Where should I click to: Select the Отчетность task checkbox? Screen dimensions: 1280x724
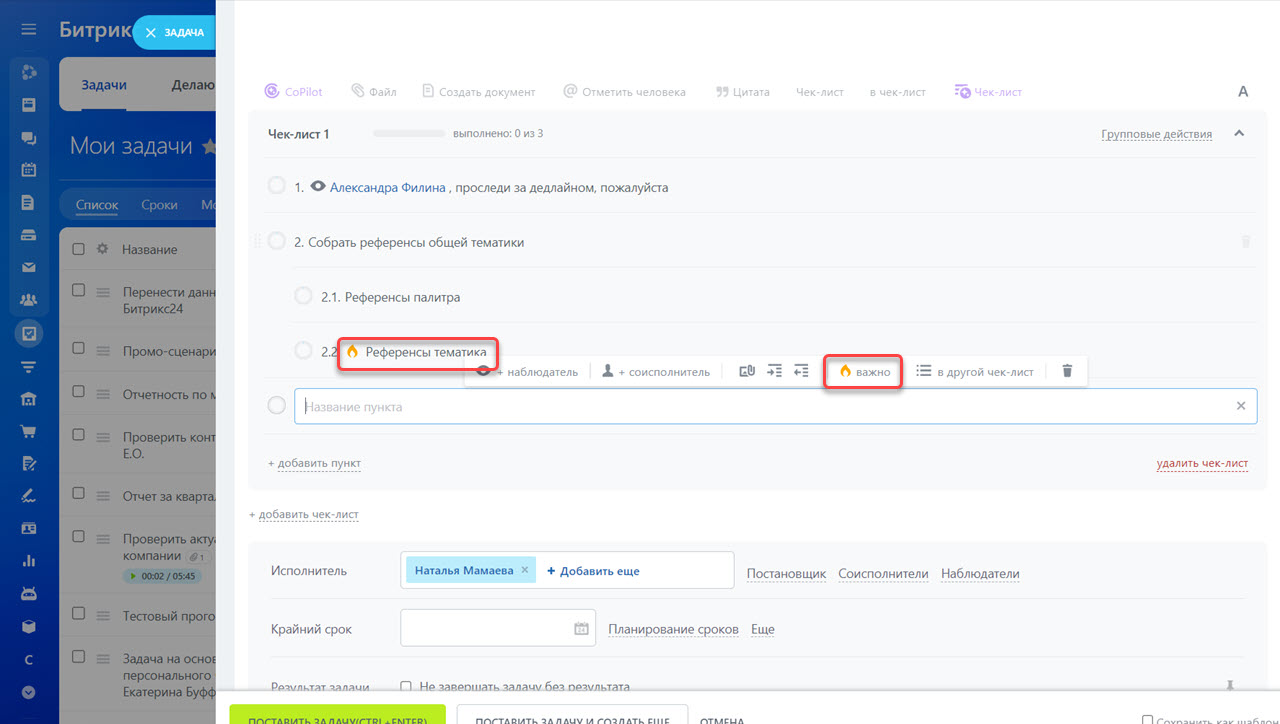pyautogui.click(x=79, y=392)
